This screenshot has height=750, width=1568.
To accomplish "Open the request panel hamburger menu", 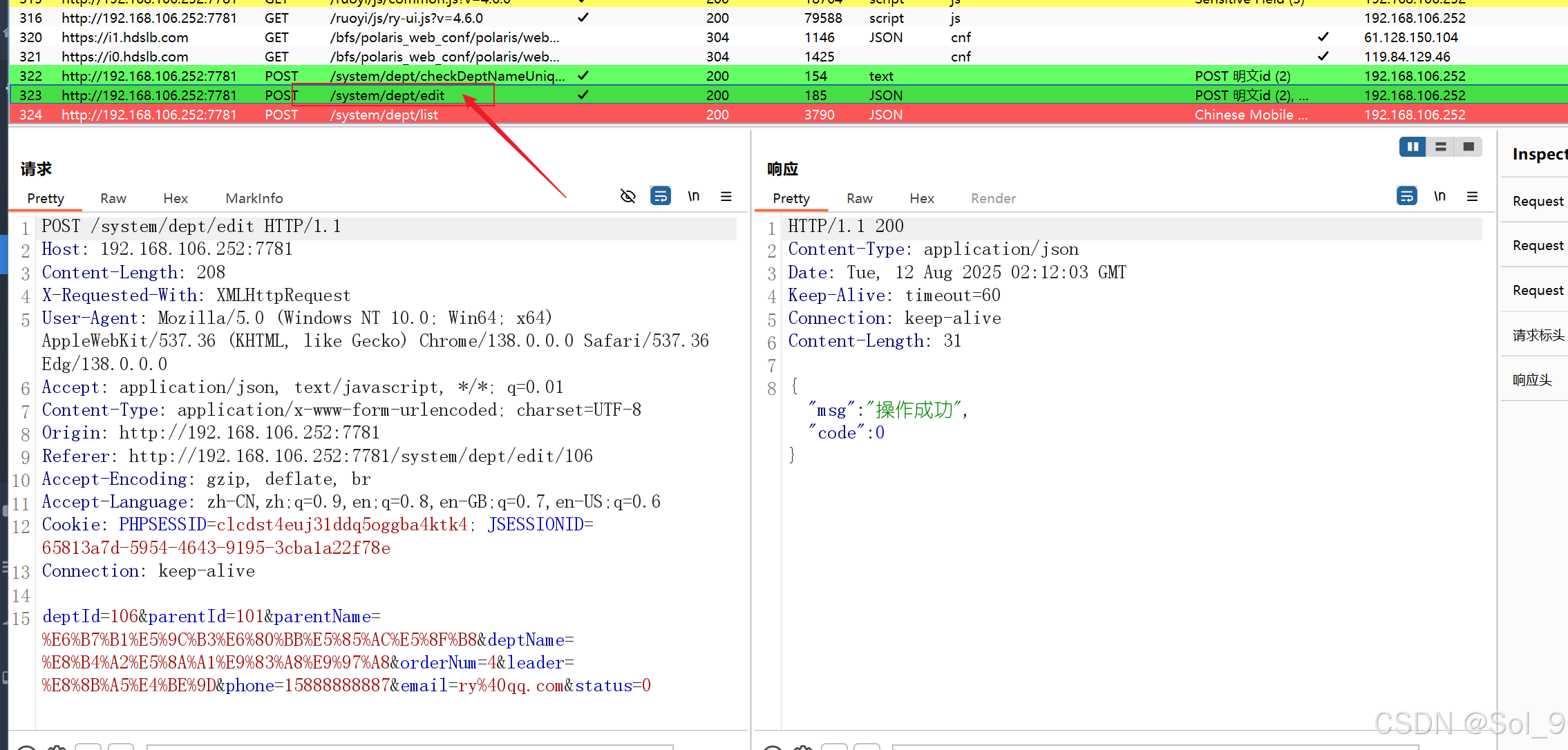I will (x=726, y=196).
